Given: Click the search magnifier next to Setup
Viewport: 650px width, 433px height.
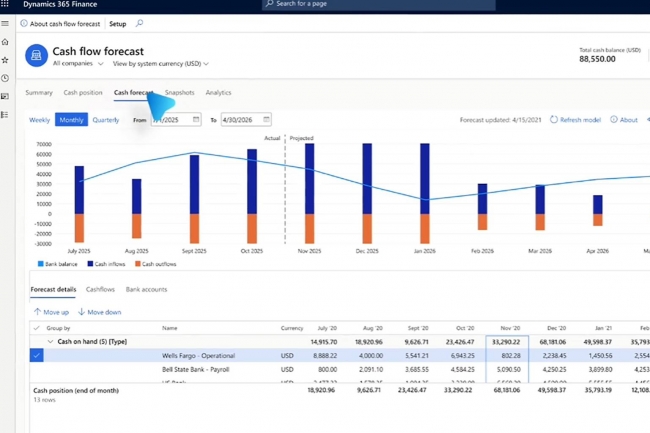Looking at the screenshot, I should point(139,23).
